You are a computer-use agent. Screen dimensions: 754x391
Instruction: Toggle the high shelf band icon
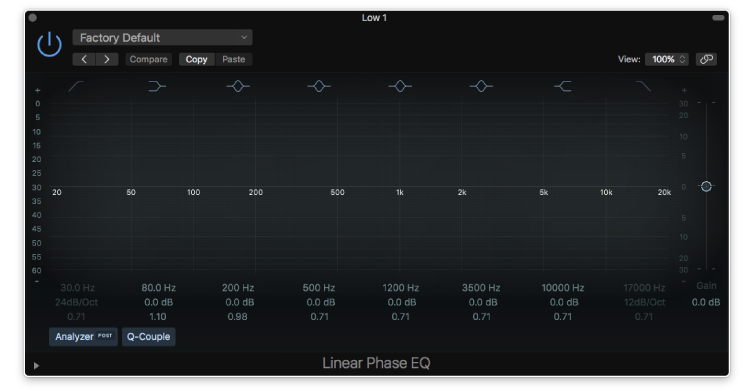(x=563, y=86)
